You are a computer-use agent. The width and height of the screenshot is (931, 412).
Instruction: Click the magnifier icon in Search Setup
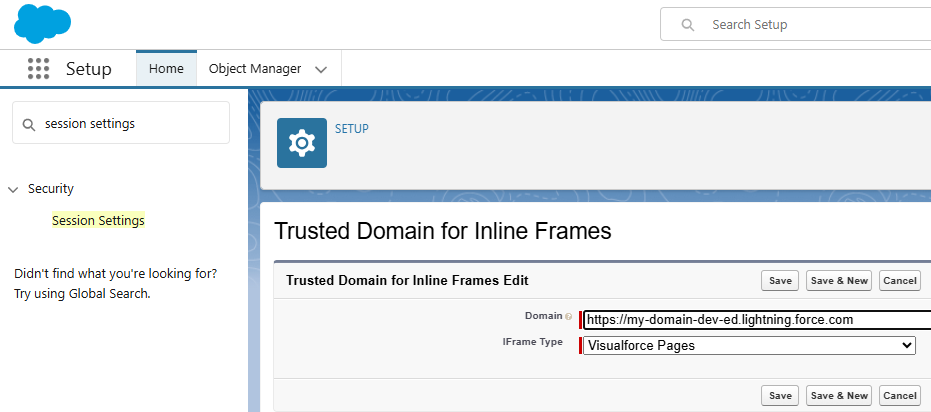point(688,25)
